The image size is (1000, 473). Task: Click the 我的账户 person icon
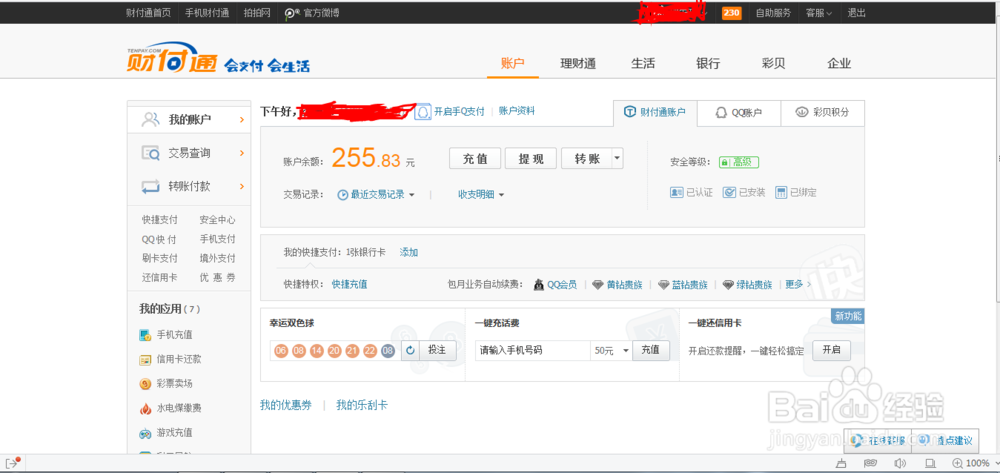151,119
